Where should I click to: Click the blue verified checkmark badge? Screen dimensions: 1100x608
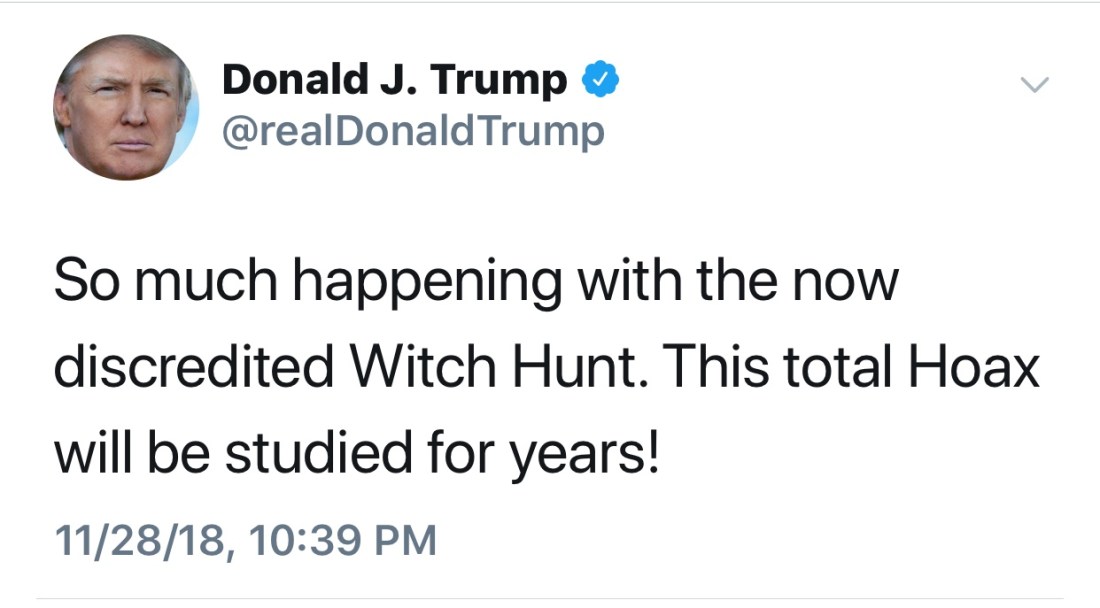(x=602, y=79)
